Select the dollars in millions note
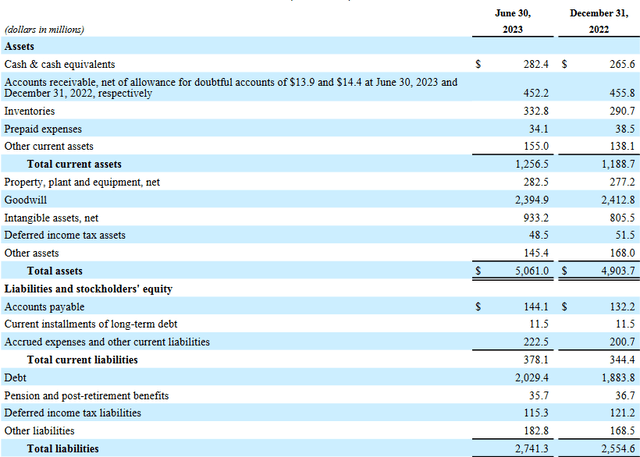This screenshot has width=640, height=457. click(x=44, y=30)
